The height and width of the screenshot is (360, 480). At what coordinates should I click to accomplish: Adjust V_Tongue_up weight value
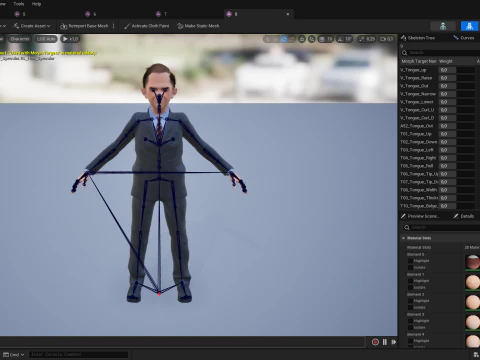coord(447,70)
